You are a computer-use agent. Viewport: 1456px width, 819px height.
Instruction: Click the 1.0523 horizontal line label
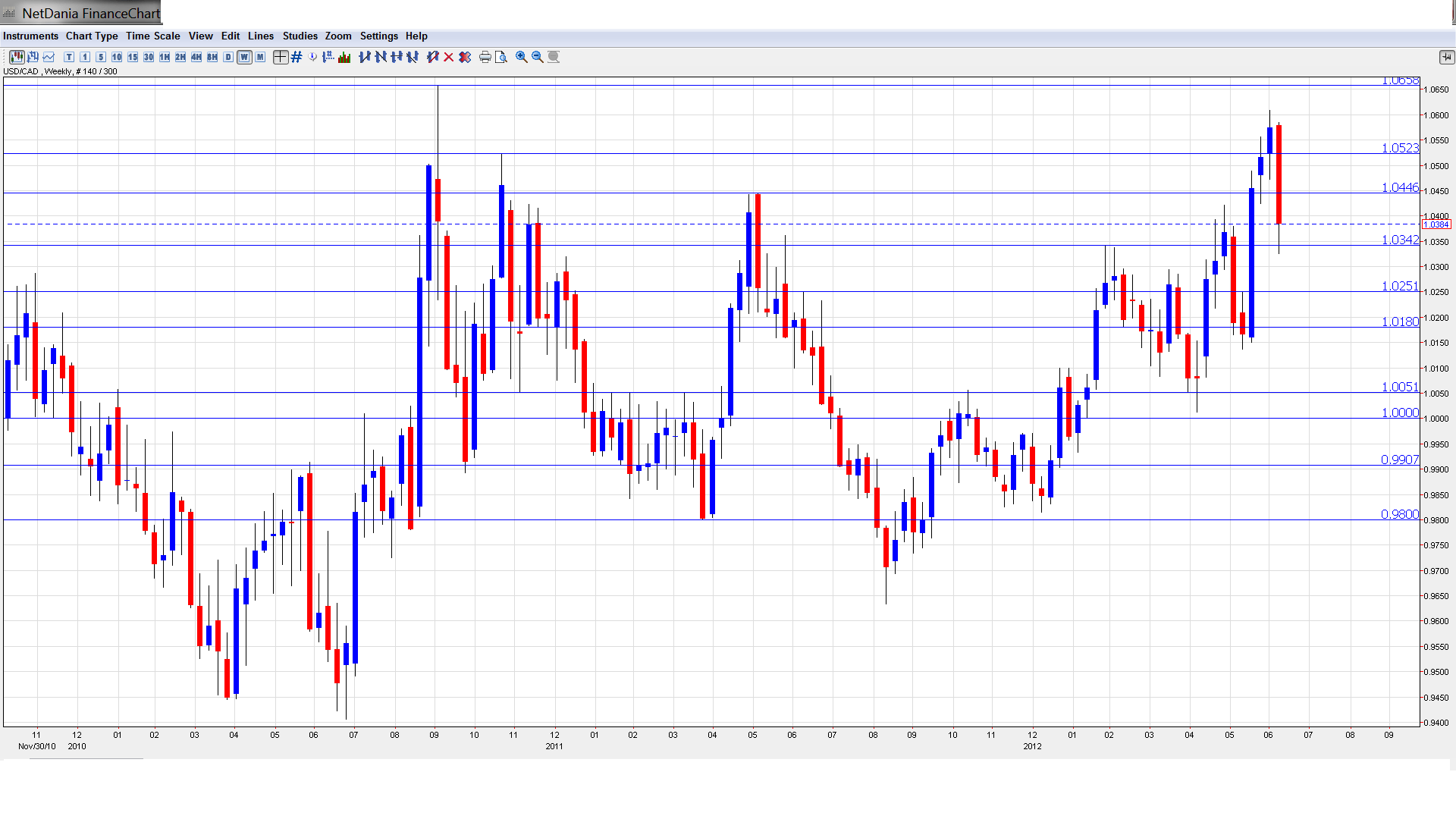[x=1399, y=148]
